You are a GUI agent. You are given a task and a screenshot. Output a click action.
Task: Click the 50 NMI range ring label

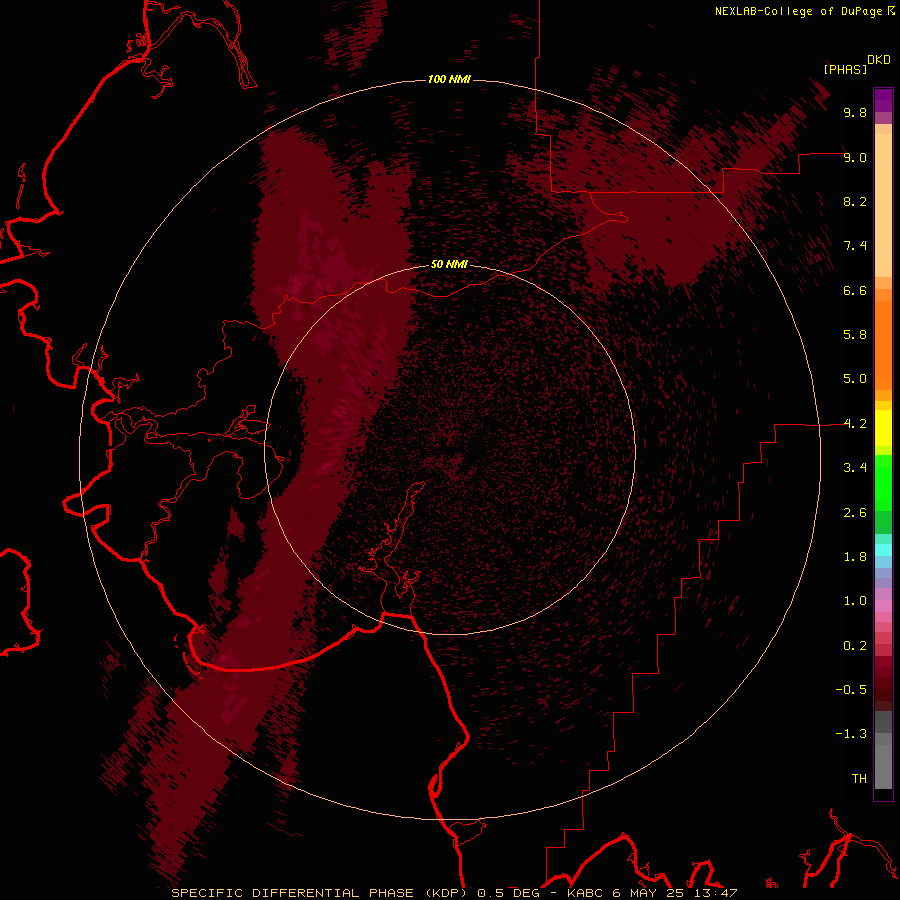[x=449, y=265]
